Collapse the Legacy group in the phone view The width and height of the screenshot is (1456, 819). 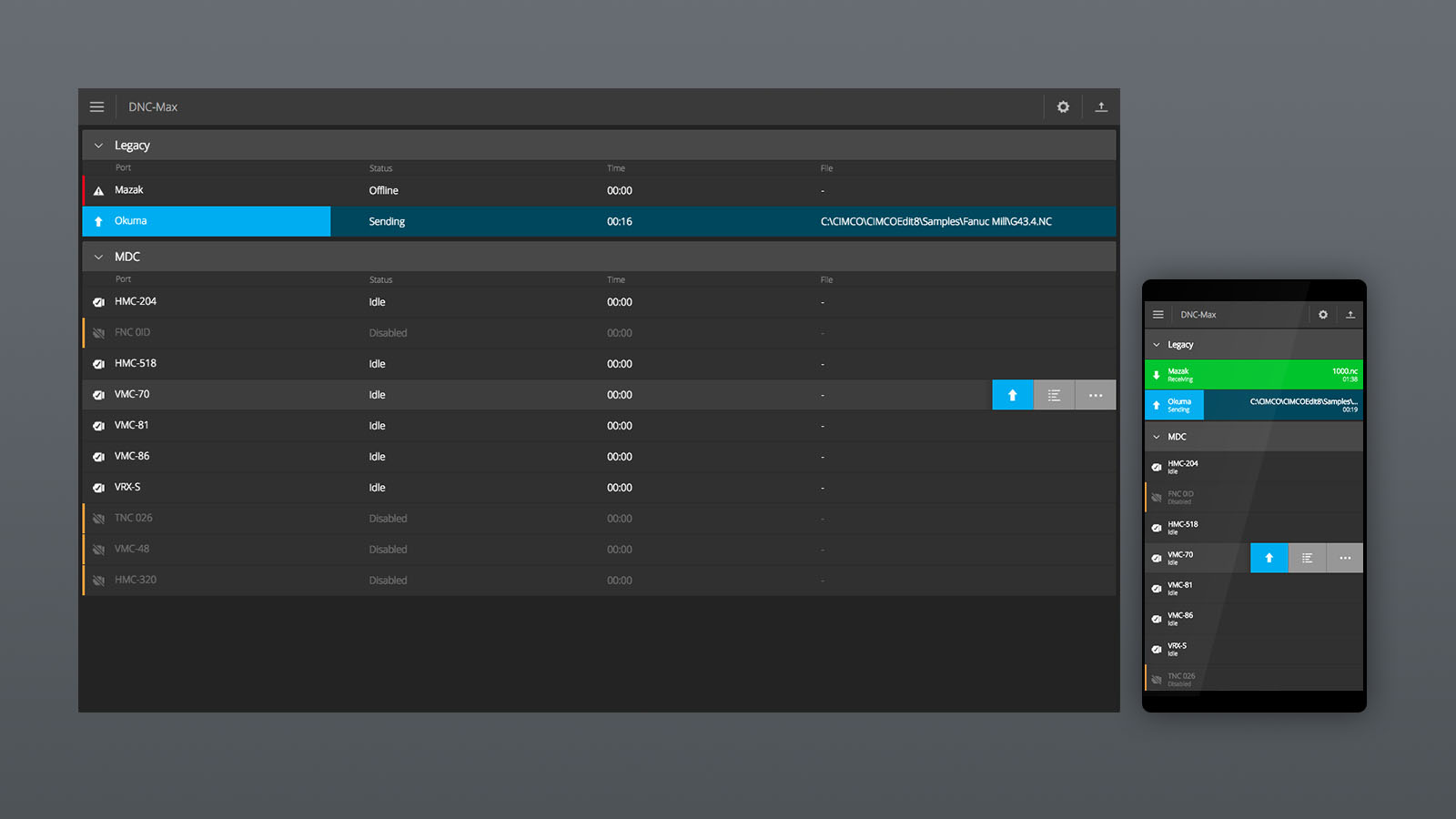[1157, 345]
